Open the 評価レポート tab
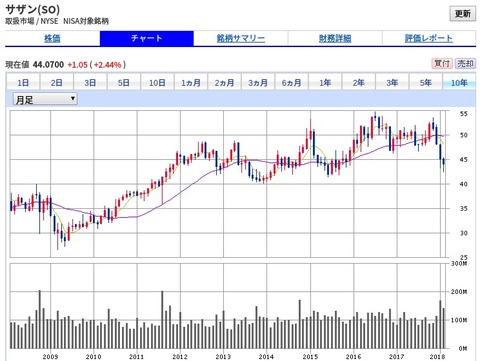 (x=429, y=38)
